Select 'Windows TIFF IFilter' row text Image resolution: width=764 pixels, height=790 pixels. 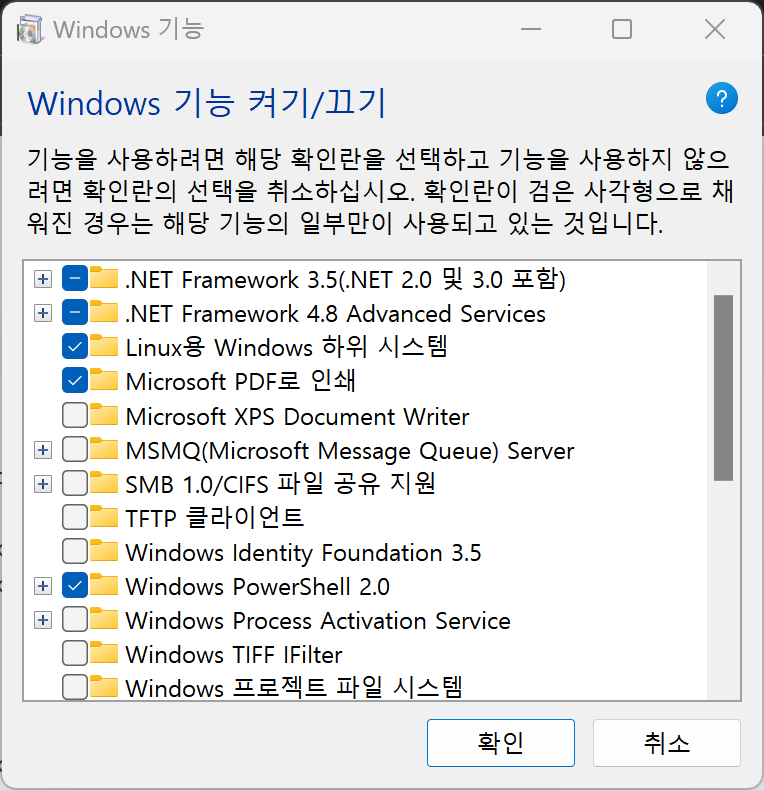point(234,655)
